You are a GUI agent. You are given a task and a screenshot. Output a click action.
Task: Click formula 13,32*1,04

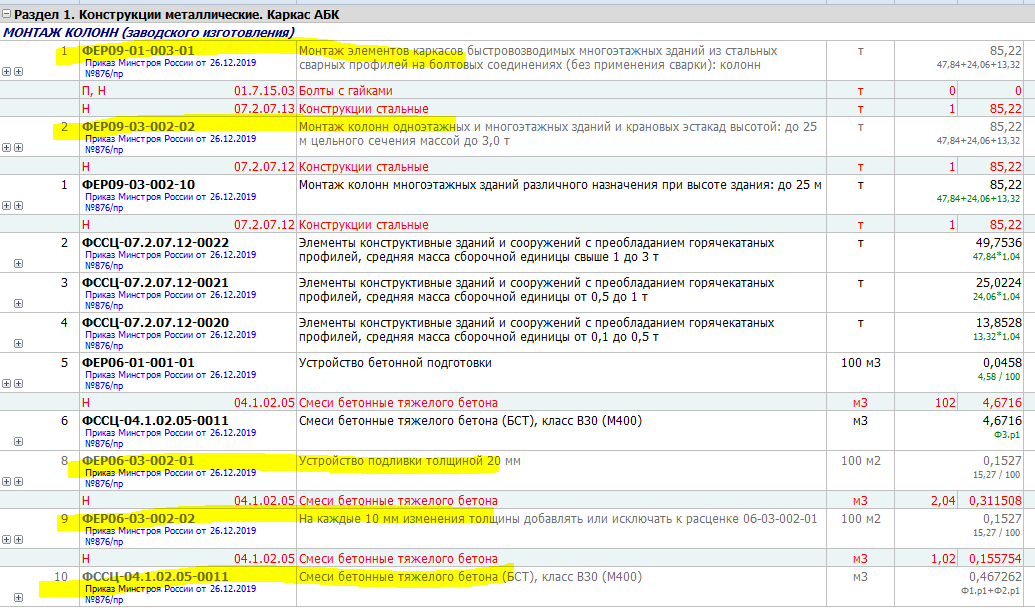coord(997,337)
